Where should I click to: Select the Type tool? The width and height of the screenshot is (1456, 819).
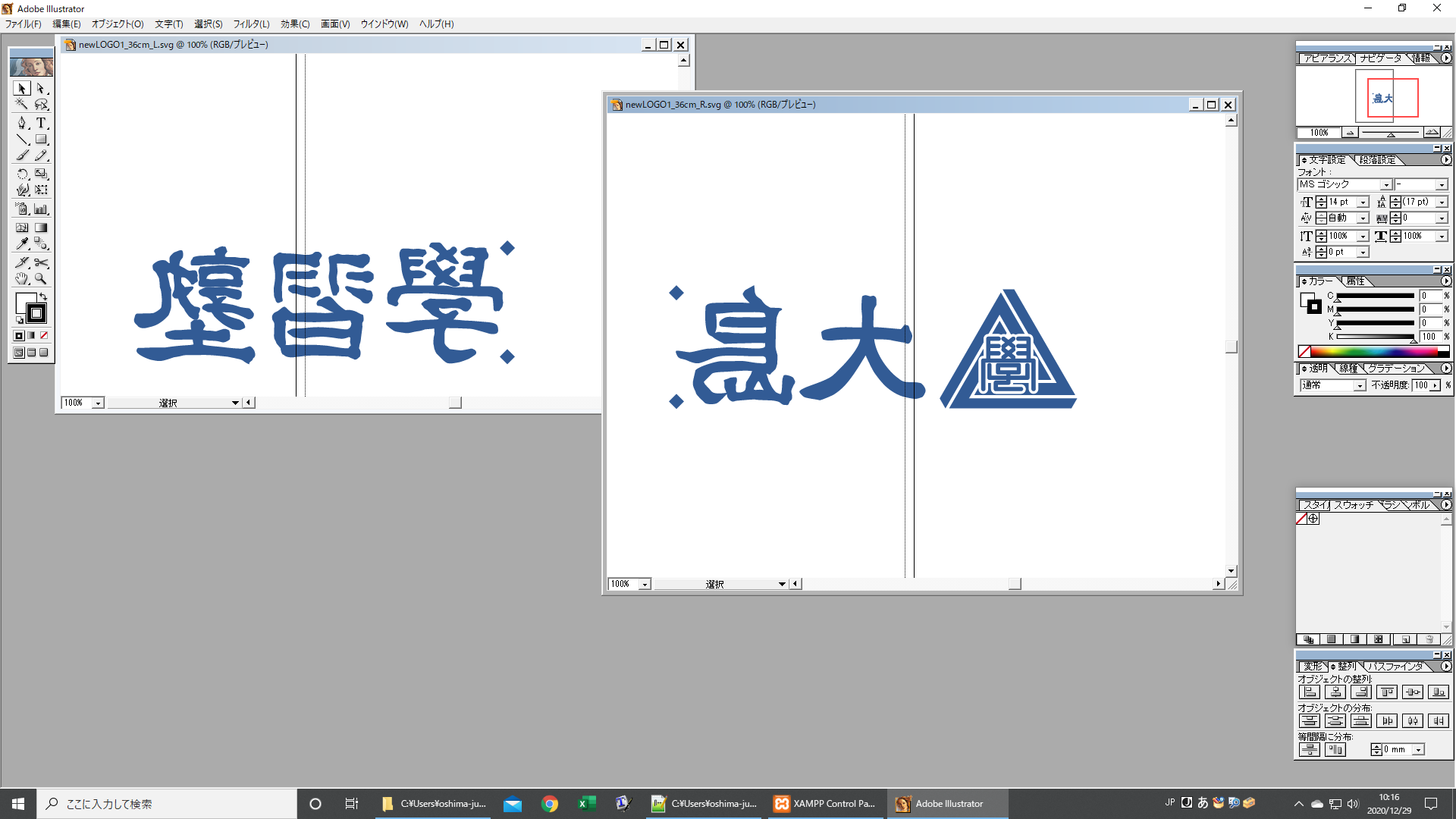(42, 123)
